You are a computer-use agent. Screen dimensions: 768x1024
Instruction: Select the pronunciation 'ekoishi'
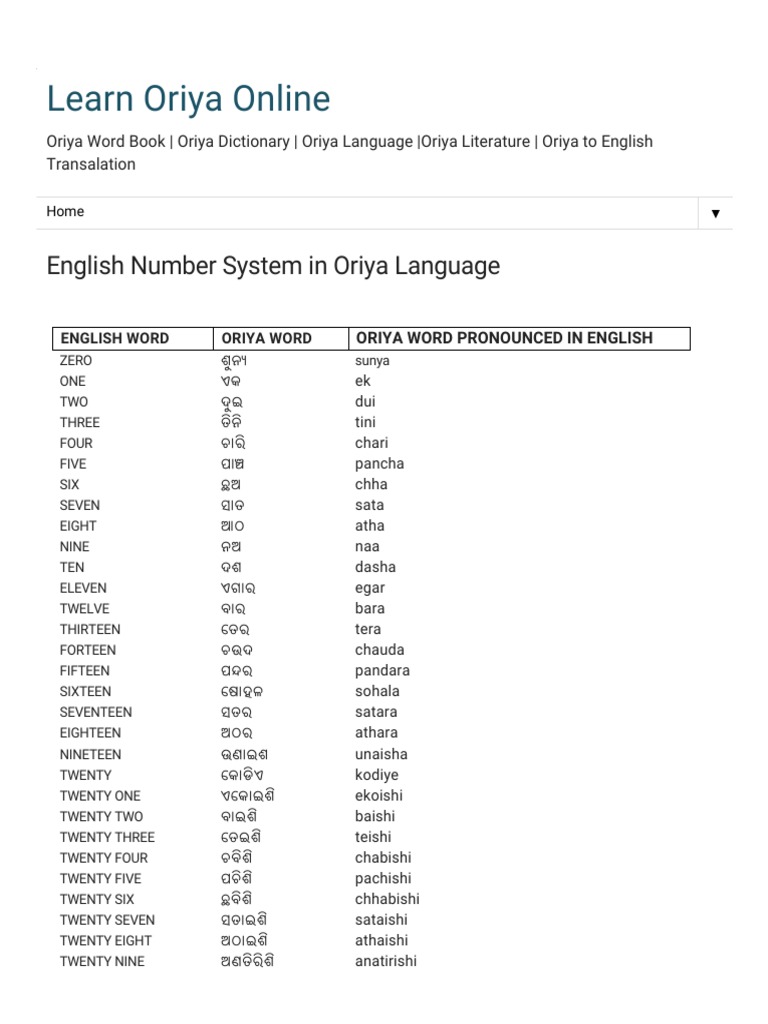379,795
